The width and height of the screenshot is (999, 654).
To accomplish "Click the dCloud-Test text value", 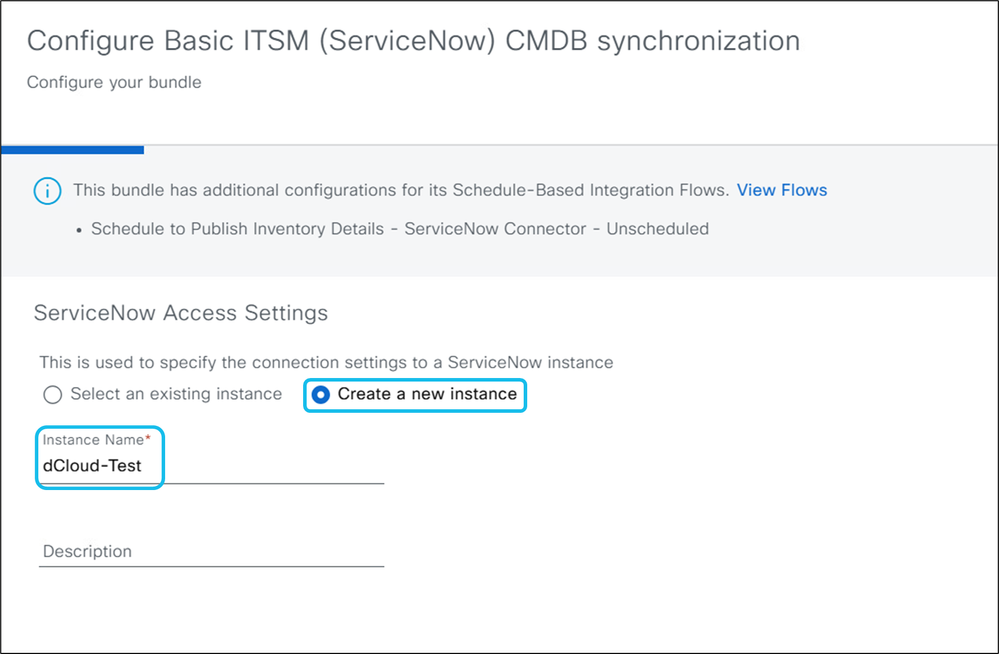I will 92,466.
